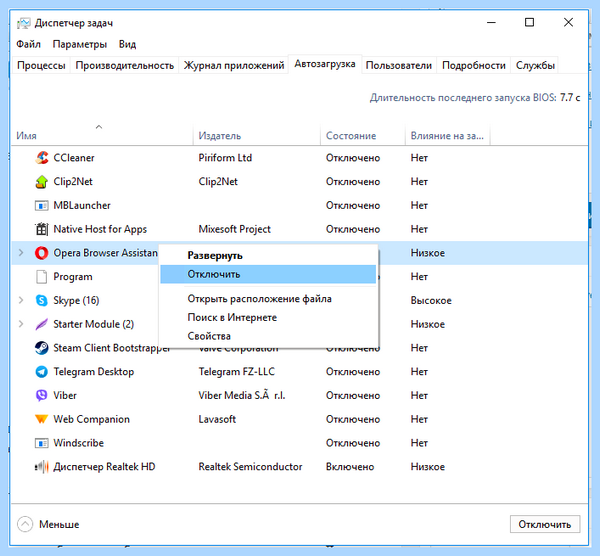600x556 pixels.
Task: Sort by the Состояние column header
Action: pyautogui.click(x=363, y=135)
